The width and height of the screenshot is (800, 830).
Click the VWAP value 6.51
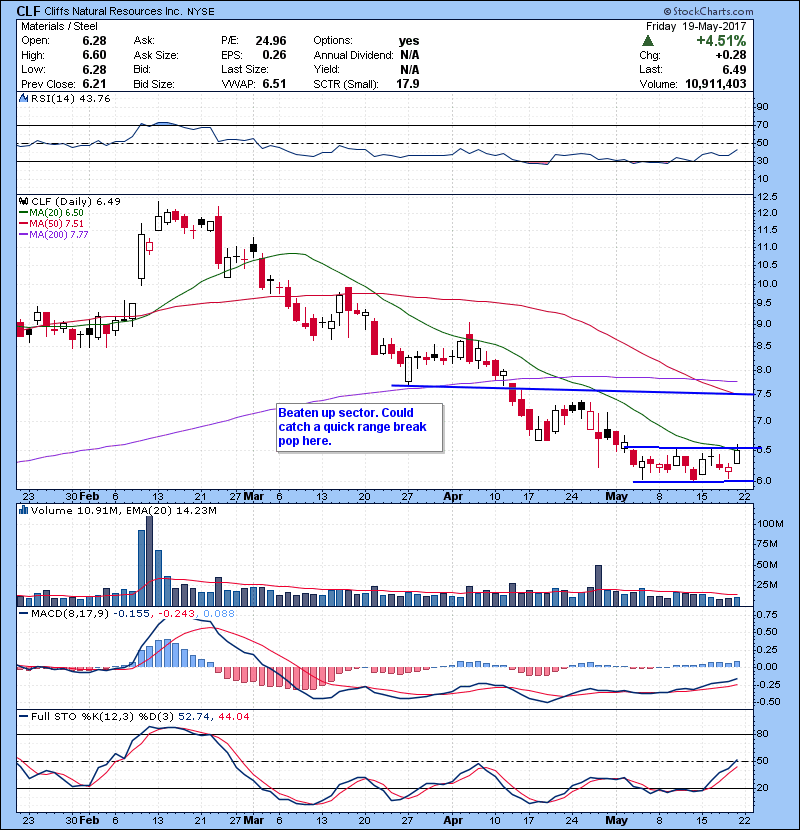[x=274, y=84]
